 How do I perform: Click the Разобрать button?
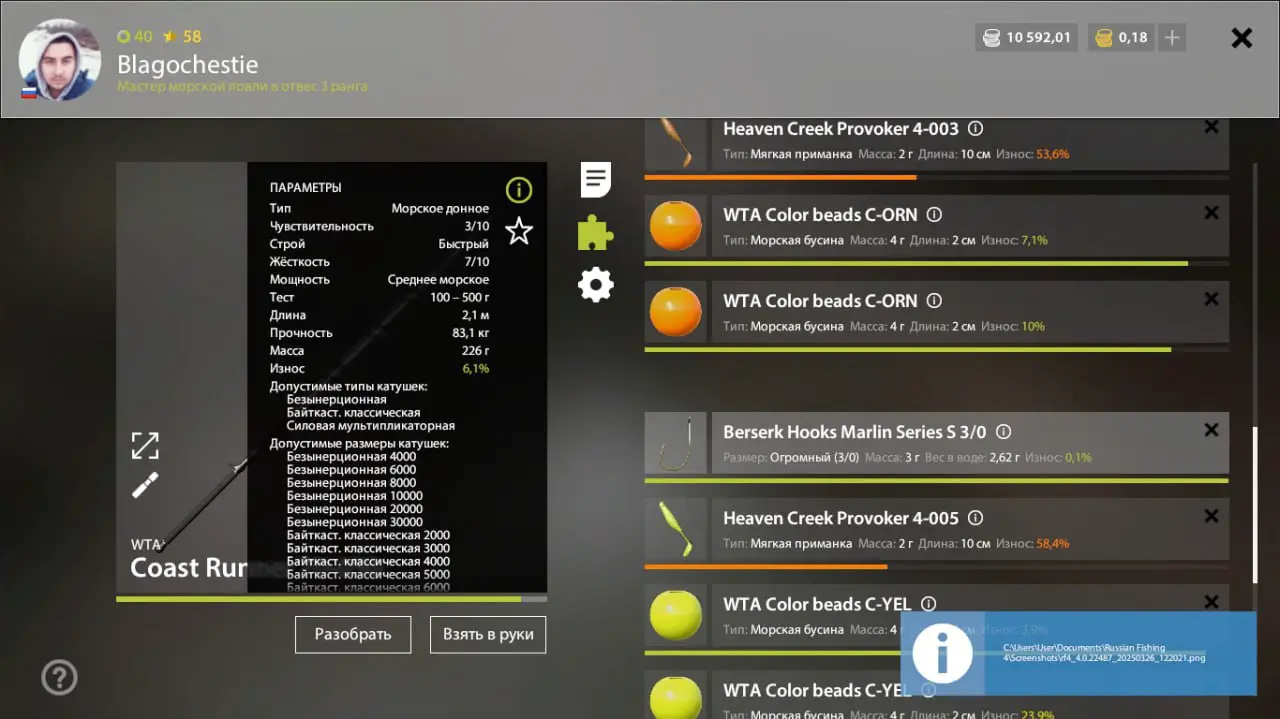[353, 634]
